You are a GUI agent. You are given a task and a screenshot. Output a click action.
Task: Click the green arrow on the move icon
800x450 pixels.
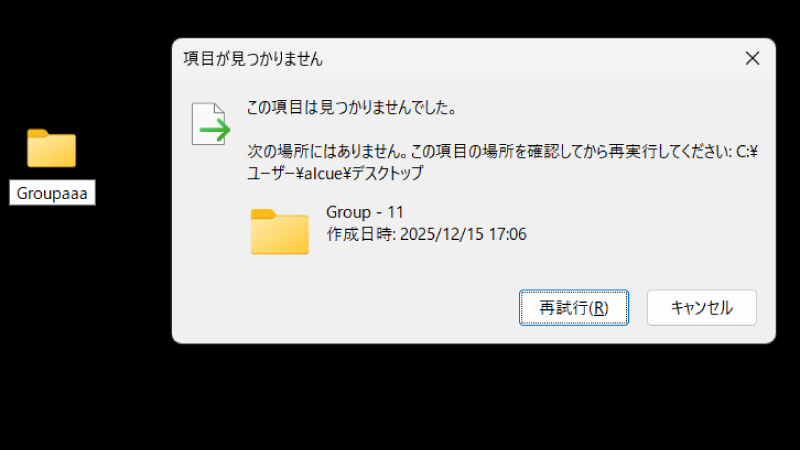click(x=215, y=130)
